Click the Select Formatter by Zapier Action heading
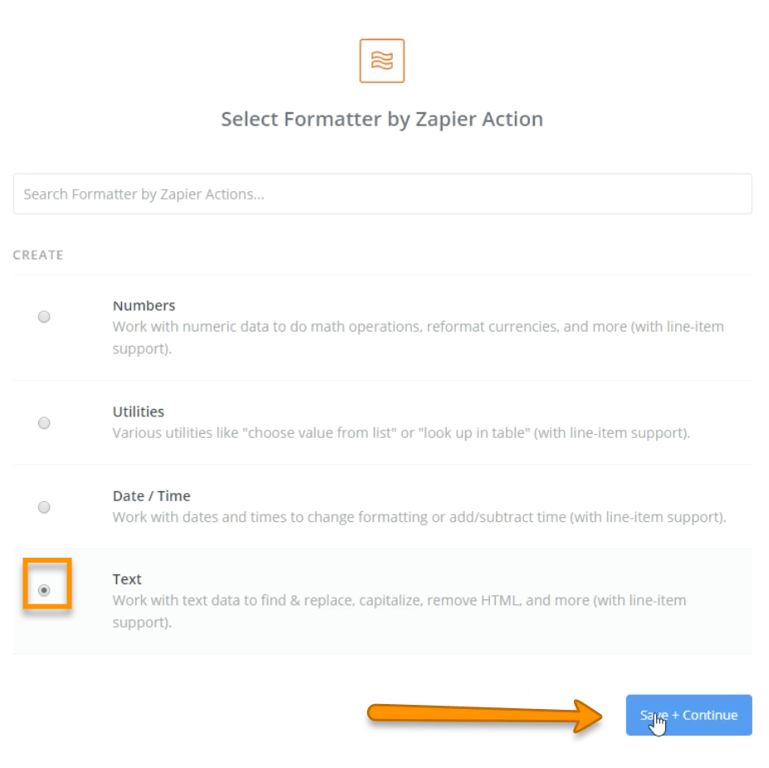 (382, 119)
